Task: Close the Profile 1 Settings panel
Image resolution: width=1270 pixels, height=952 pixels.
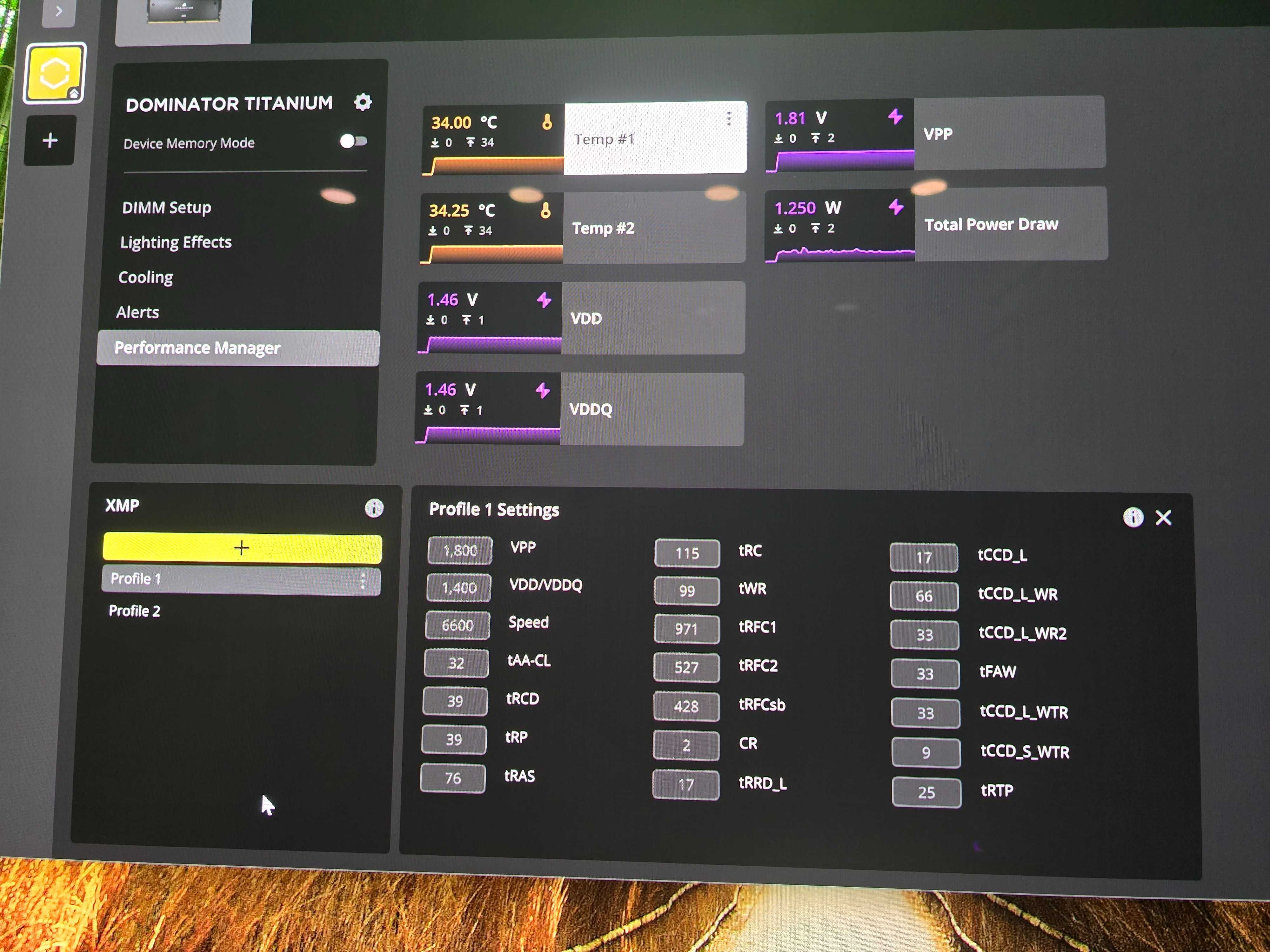Action: click(1163, 518)
